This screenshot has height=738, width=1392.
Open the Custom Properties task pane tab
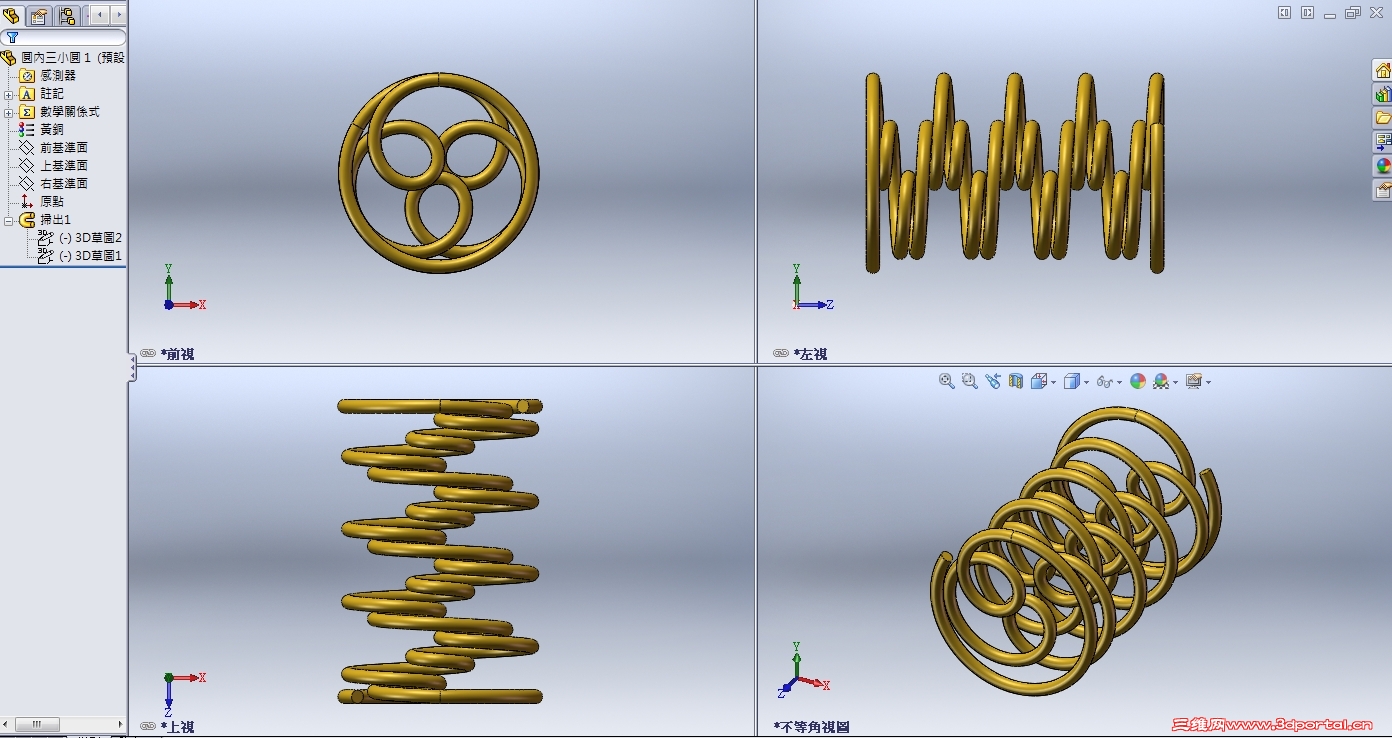click(x=1383, y=190)
